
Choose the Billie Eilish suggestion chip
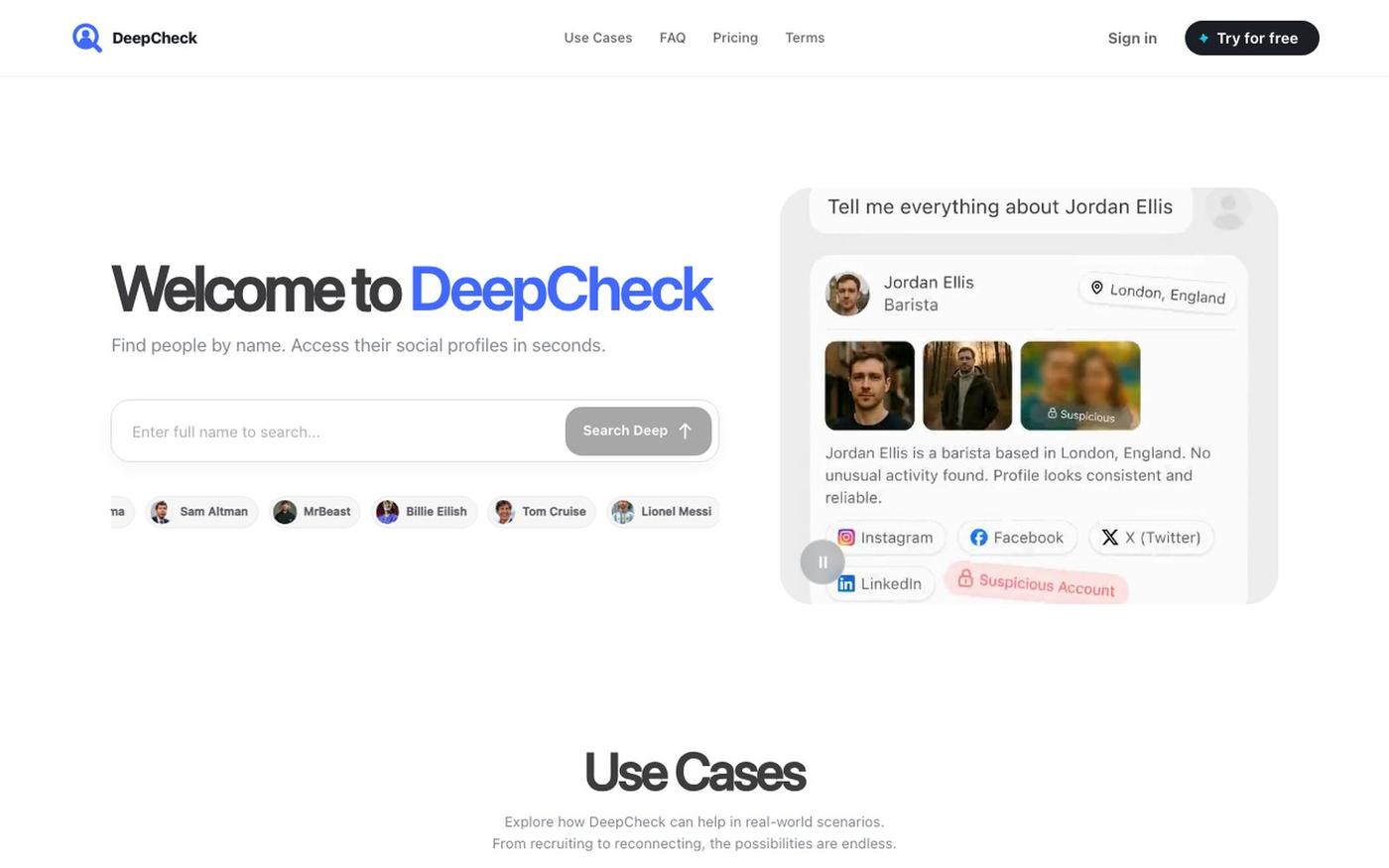[x=425, y=512]
